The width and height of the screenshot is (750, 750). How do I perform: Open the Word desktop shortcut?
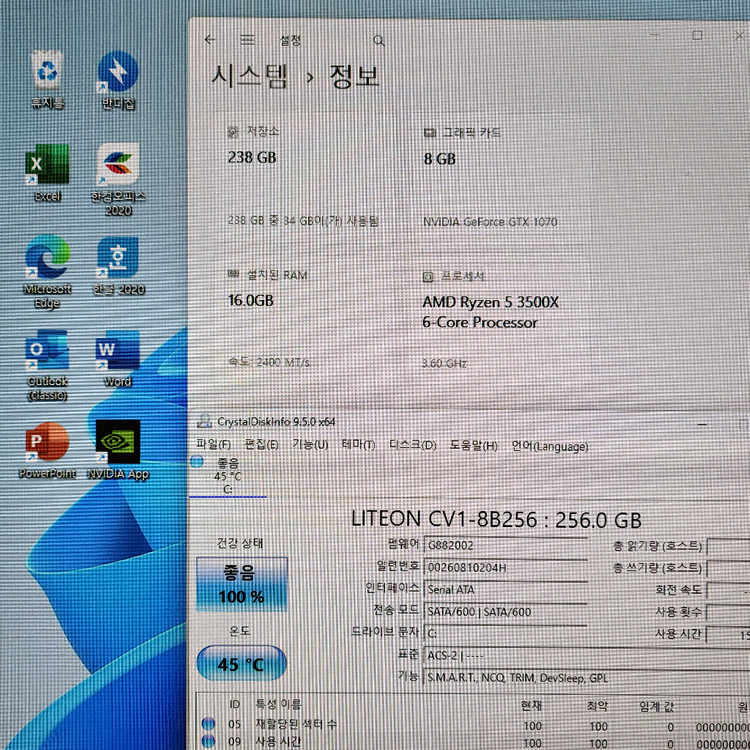point(118,359)
